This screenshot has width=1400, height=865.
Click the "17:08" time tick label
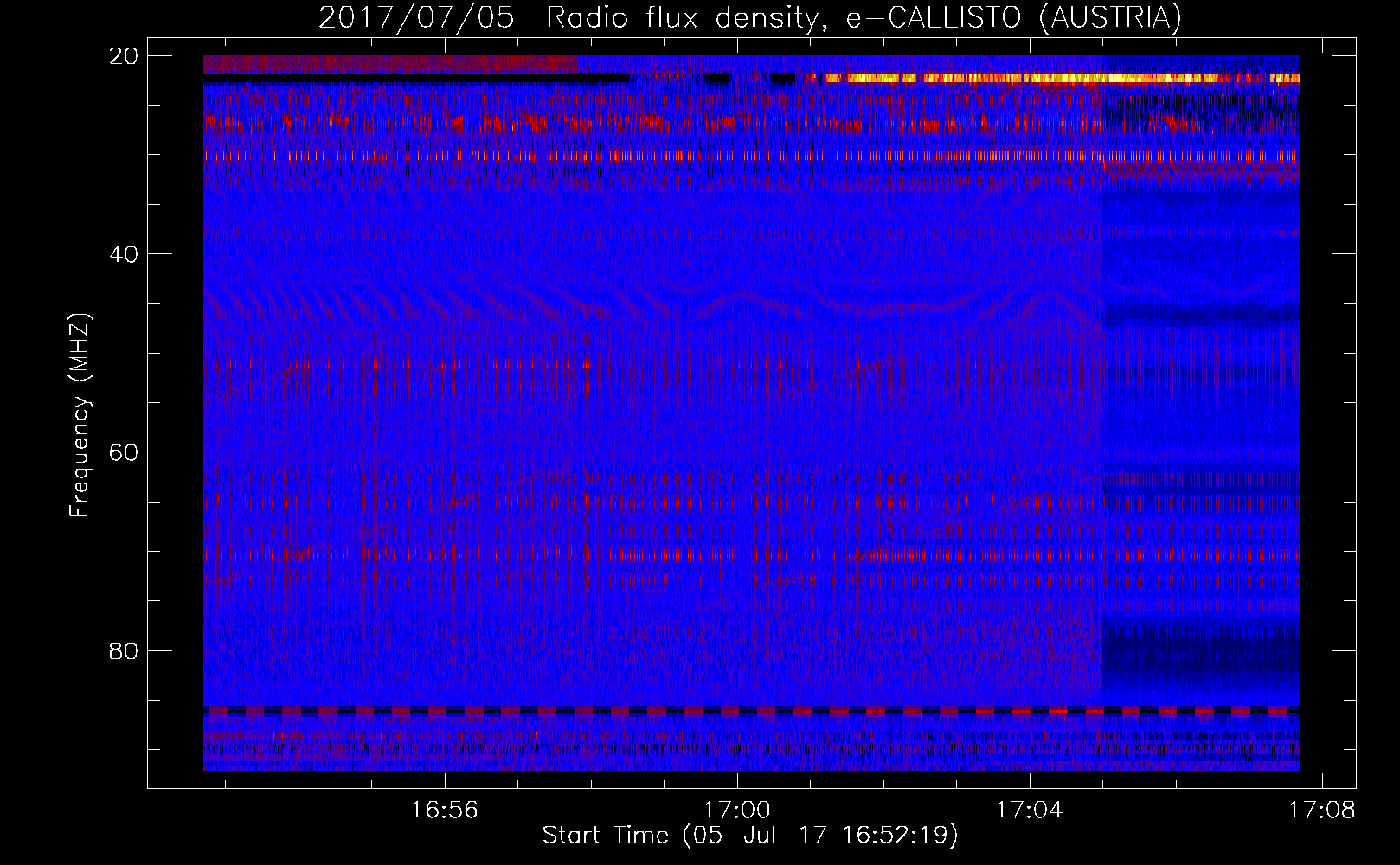click(x=1321, y=811)
